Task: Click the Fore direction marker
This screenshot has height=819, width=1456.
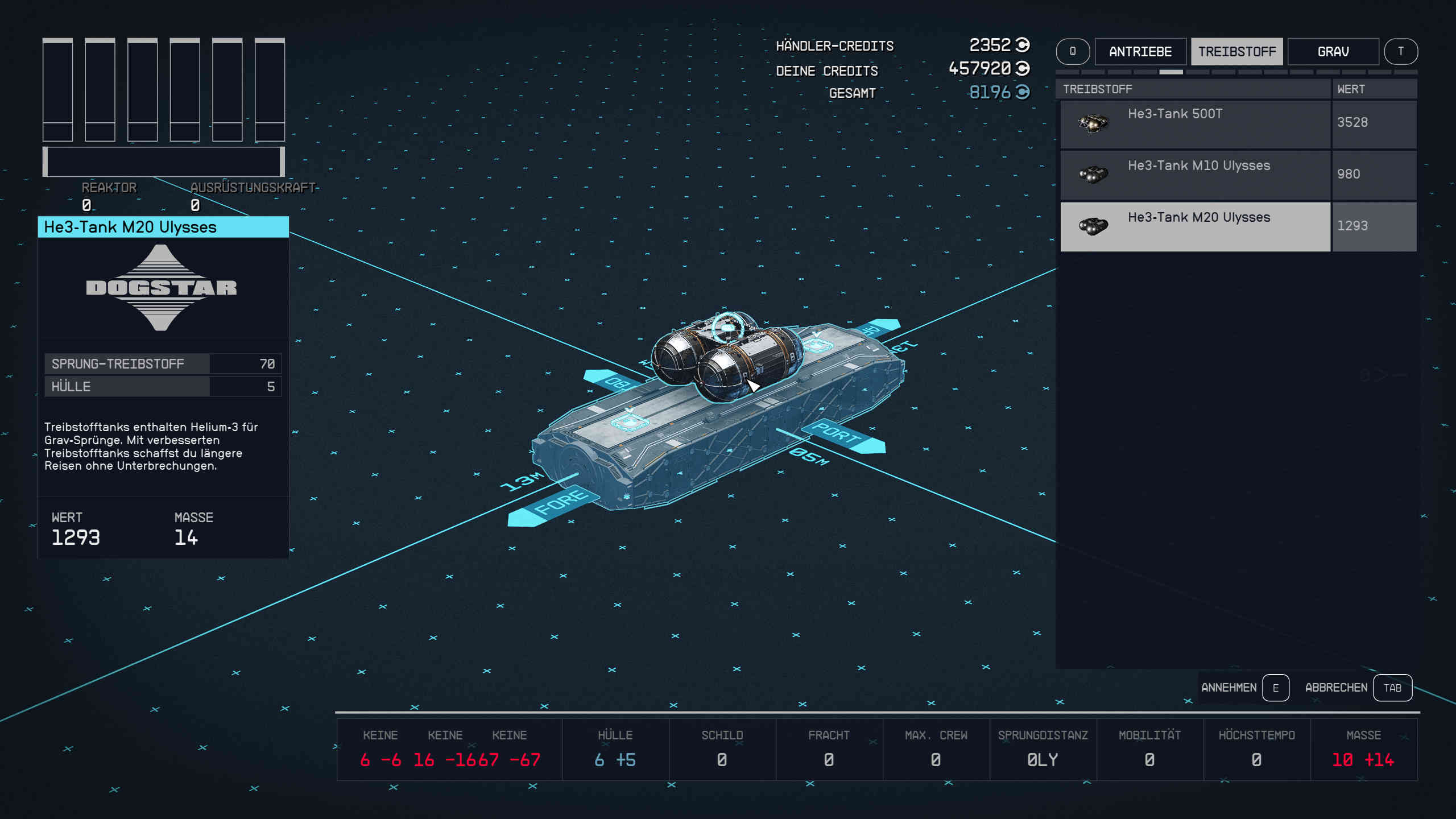Action: pyautogui.click(x=560, y=503)
